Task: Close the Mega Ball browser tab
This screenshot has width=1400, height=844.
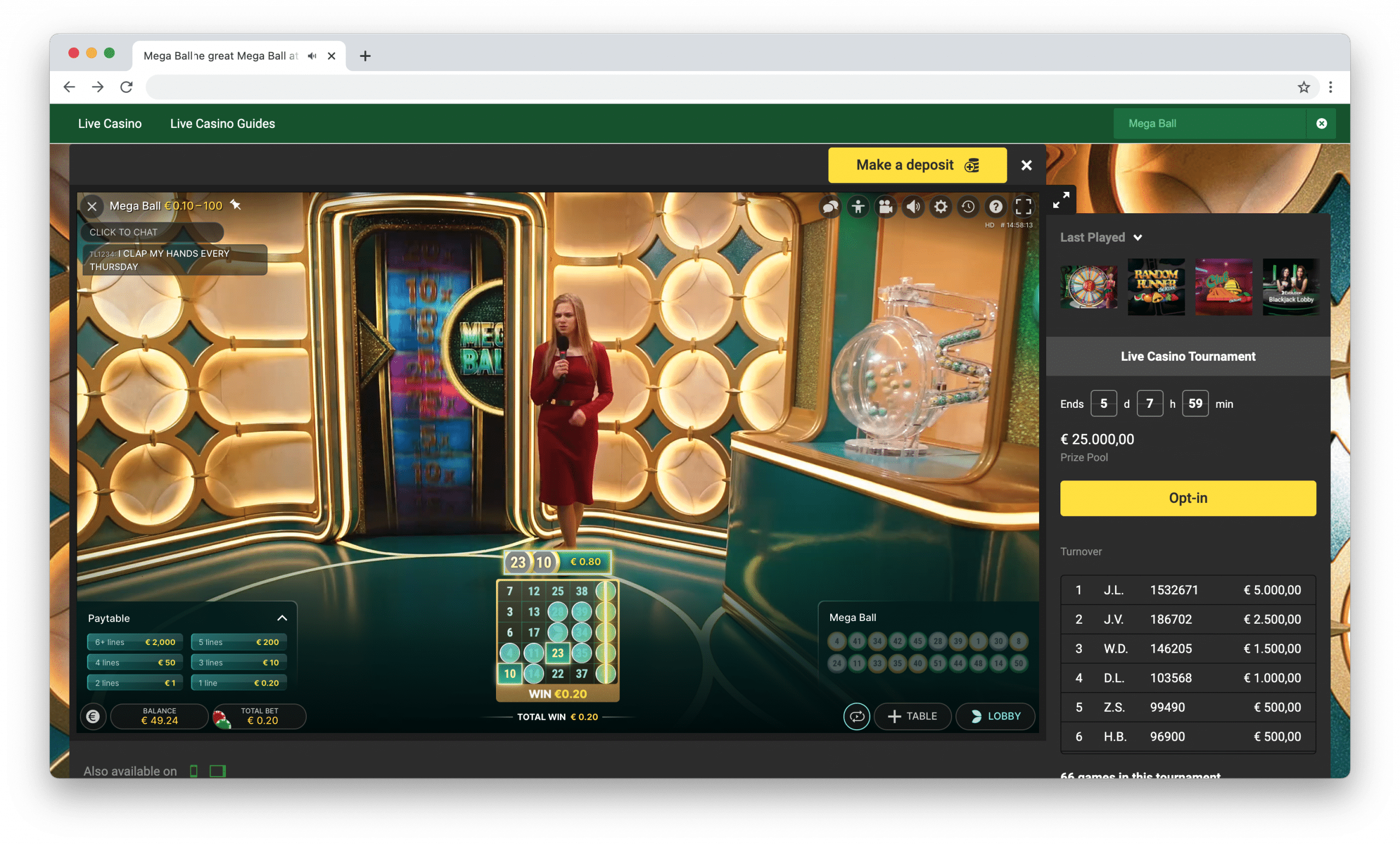Action: (331, 56)
